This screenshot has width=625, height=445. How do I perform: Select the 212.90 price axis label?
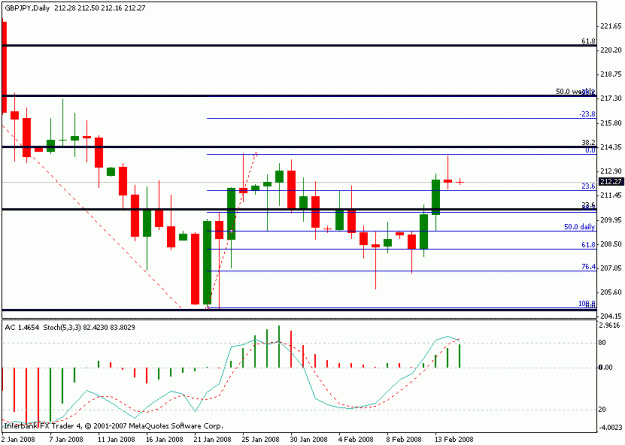tap(610, 171)
